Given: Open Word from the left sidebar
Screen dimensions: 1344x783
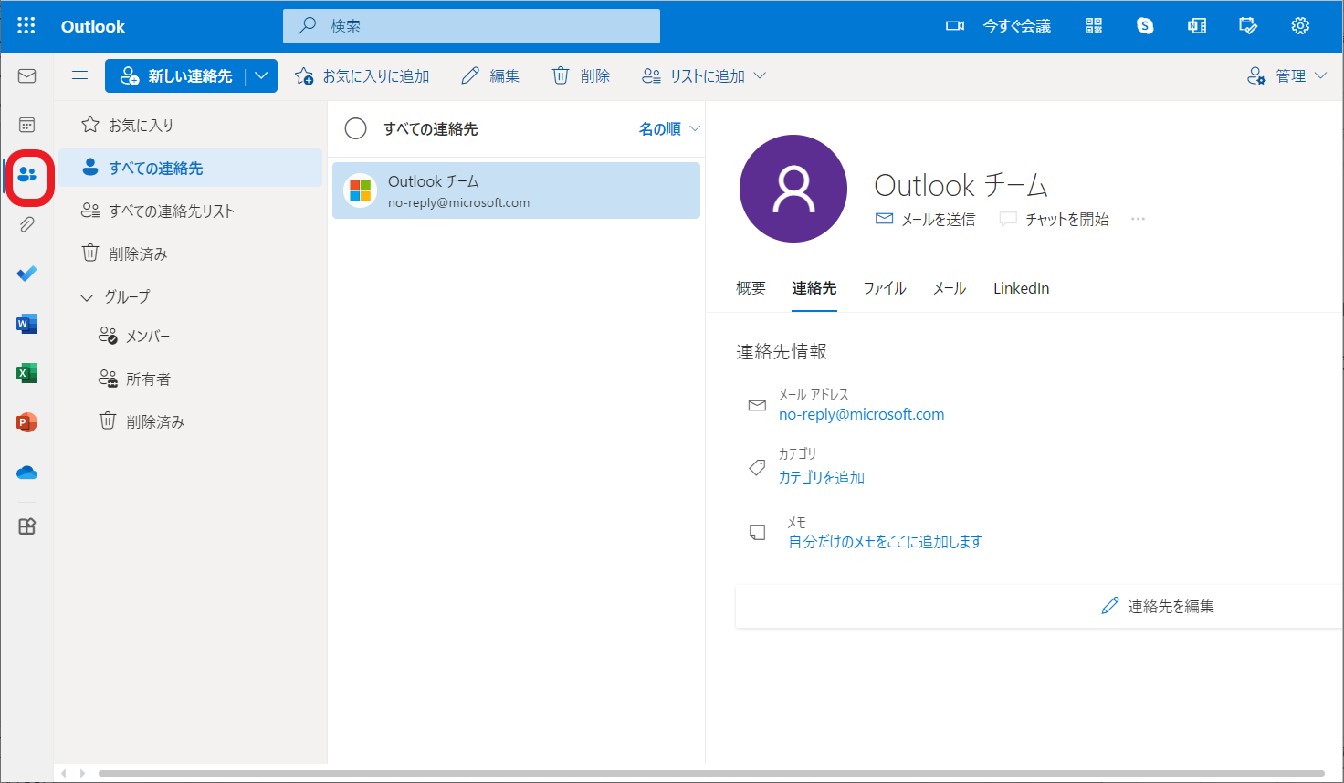Looking at the screenshot, I should (x=25, y=323).
